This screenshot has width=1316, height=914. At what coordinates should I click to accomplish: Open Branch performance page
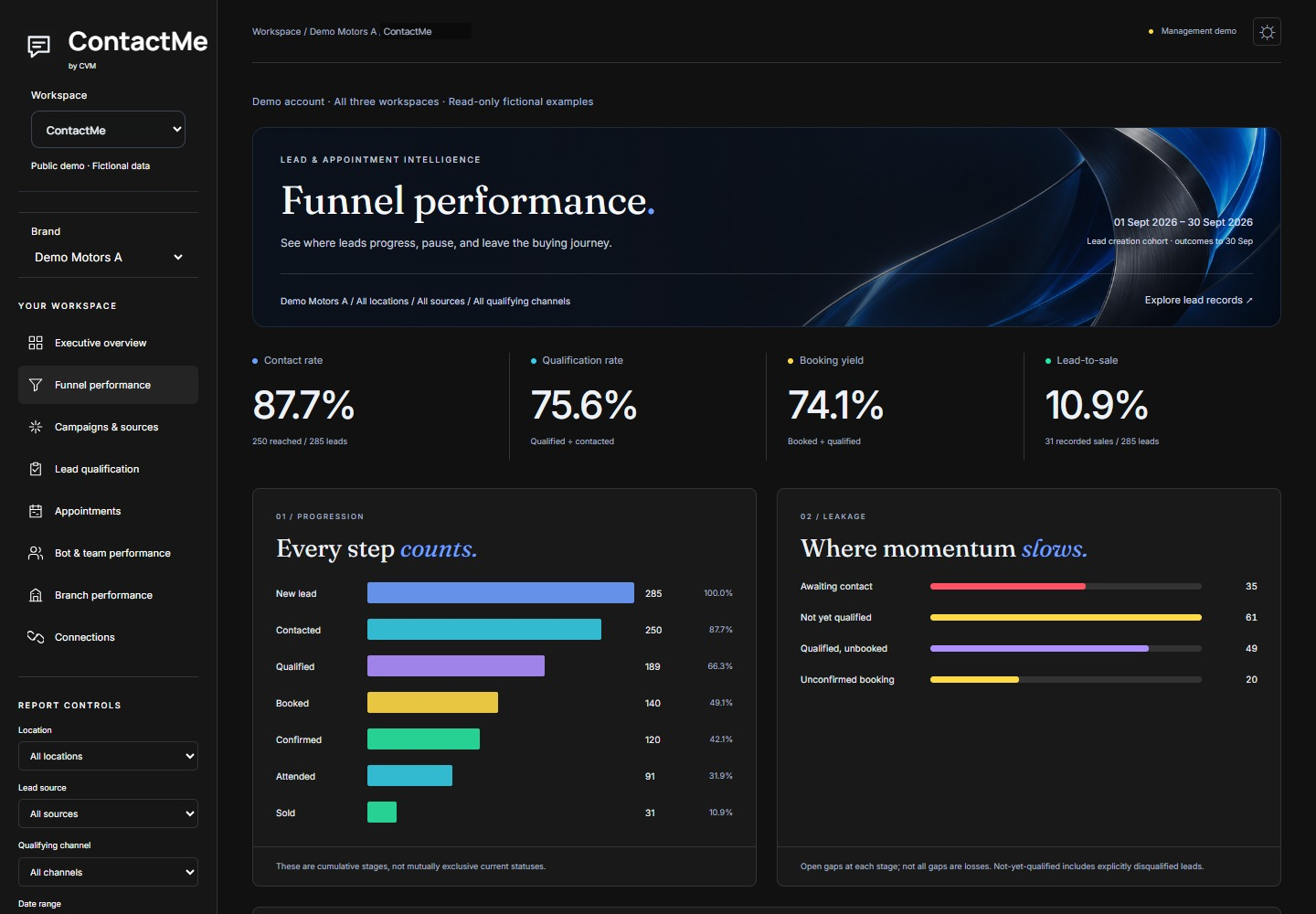tap(108, 595)
